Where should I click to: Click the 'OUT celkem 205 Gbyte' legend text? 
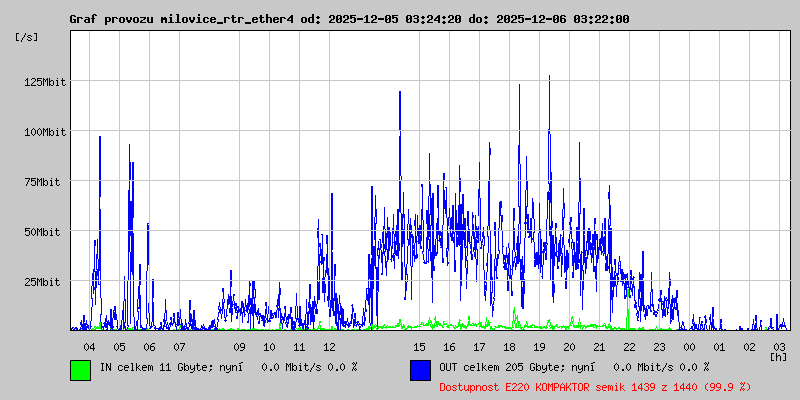pyautogui.click(x=505, y=367)
